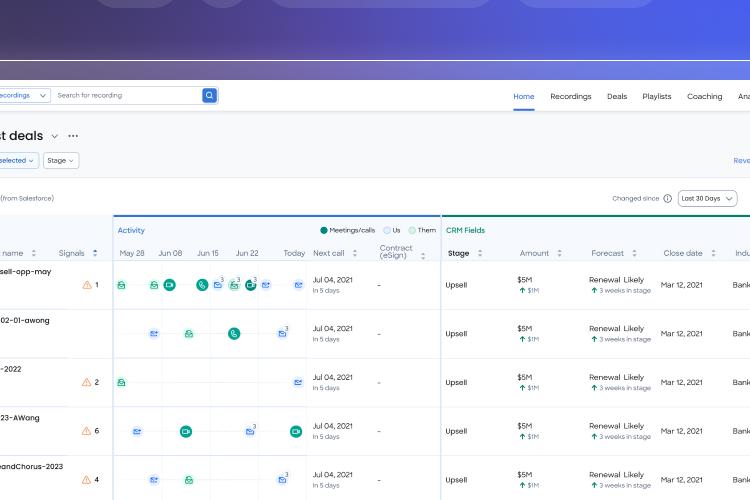Open the phone call activity in 02-01-awong row
Screen dimensions: 750x500
[x=234, y=334]
